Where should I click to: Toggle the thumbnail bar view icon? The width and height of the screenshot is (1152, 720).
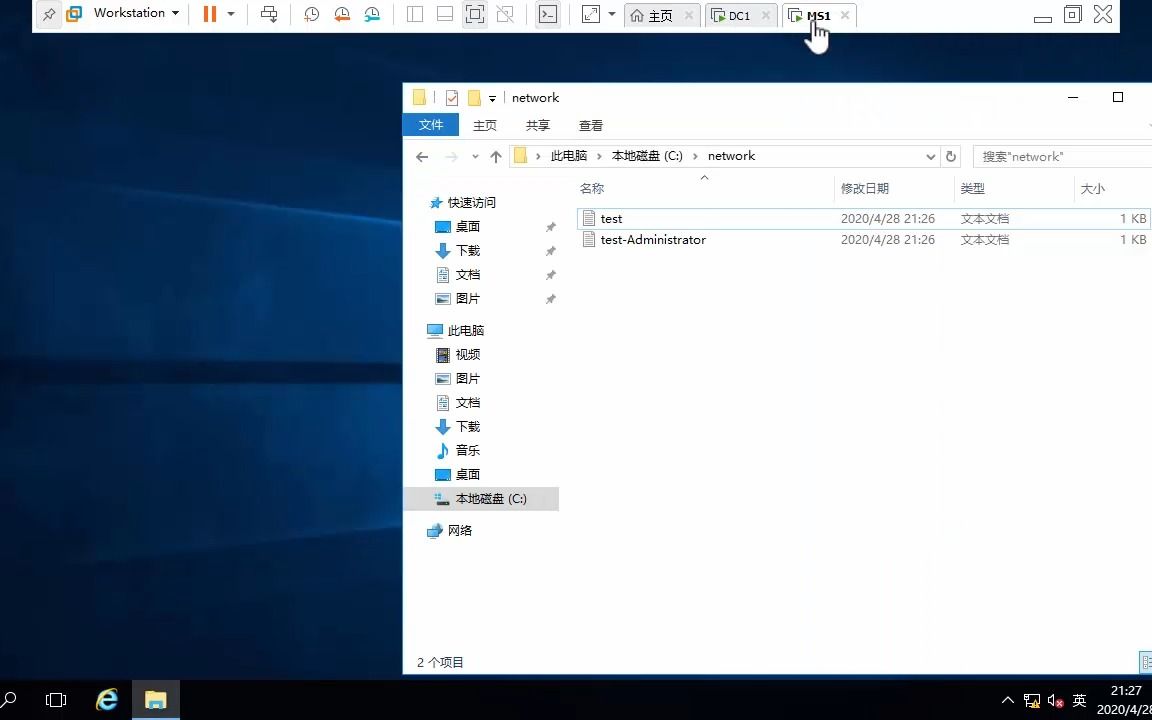pyautogui.click(x=444, y=14)
